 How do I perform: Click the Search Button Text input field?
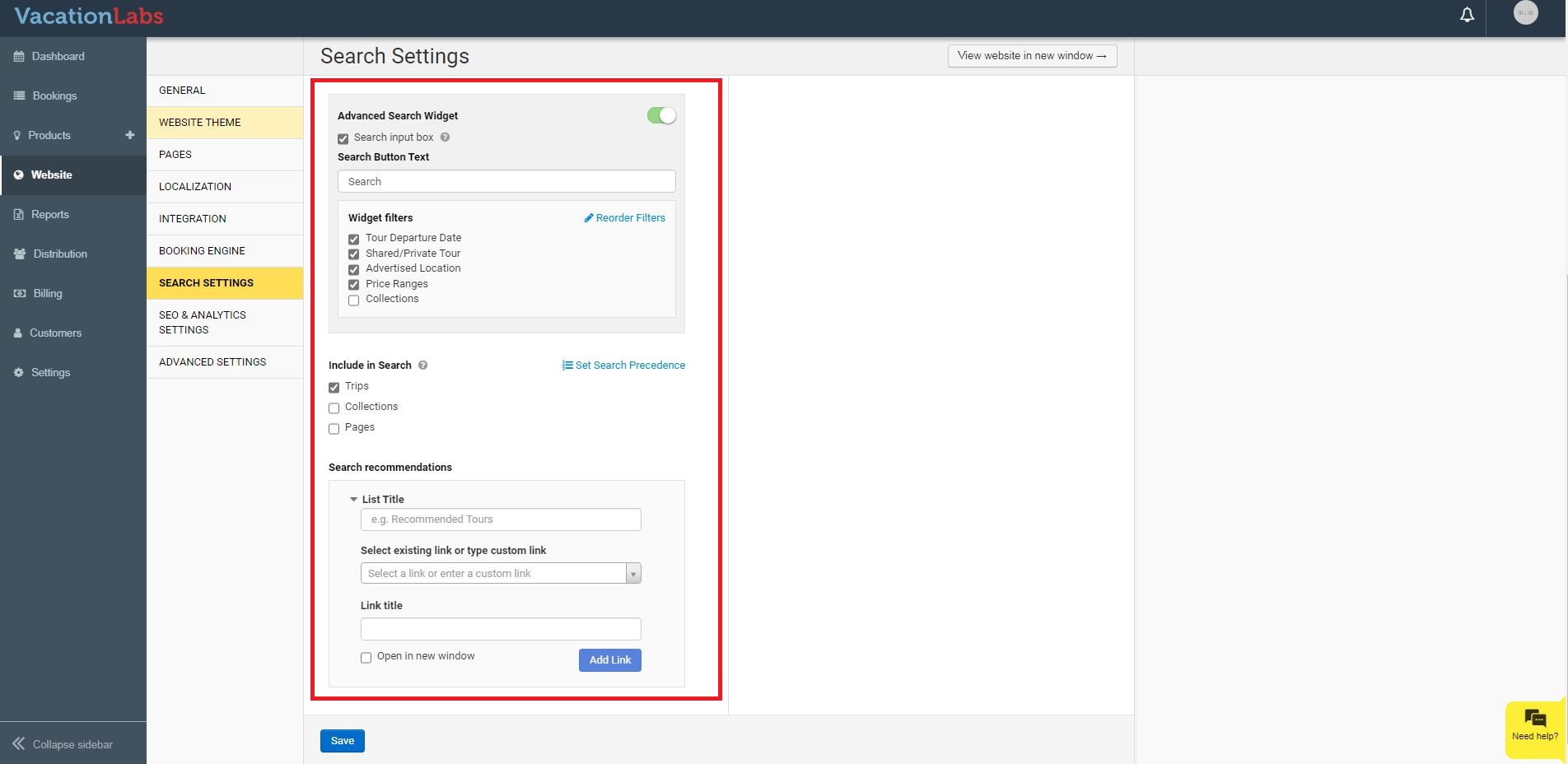tap(506, 182)
